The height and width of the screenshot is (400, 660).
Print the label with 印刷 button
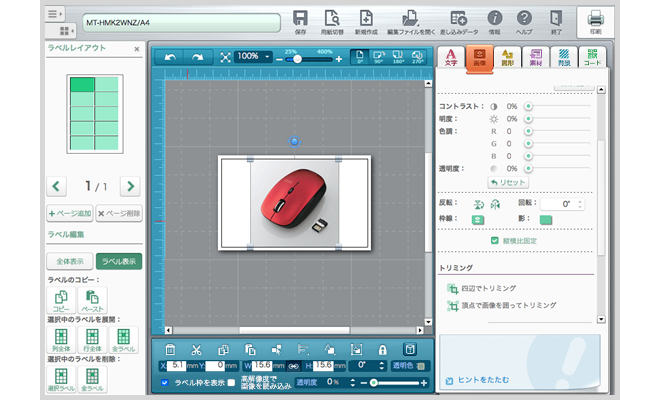click(x=595, y=22)
